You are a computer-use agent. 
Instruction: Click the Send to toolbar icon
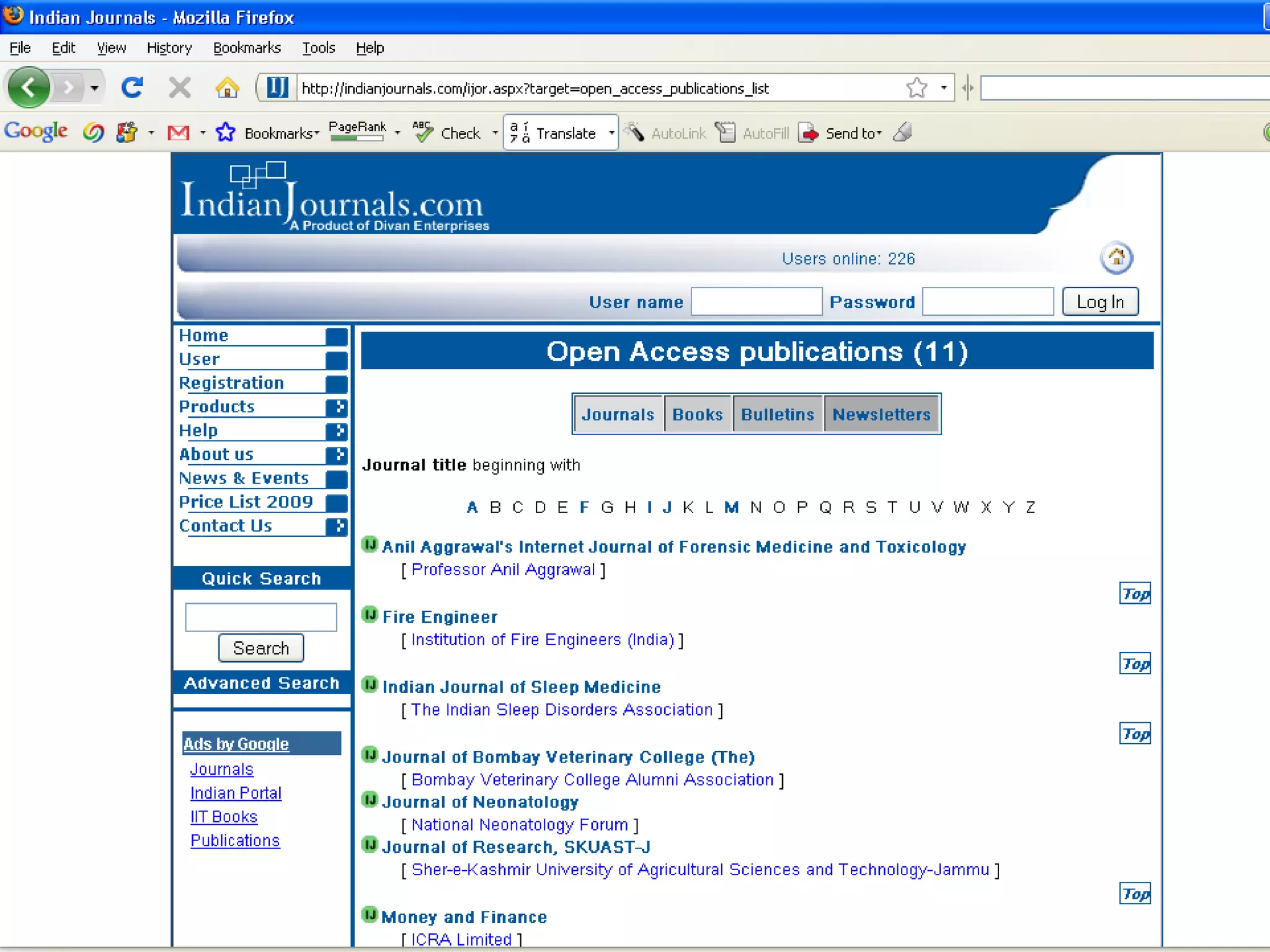point(809,133)
